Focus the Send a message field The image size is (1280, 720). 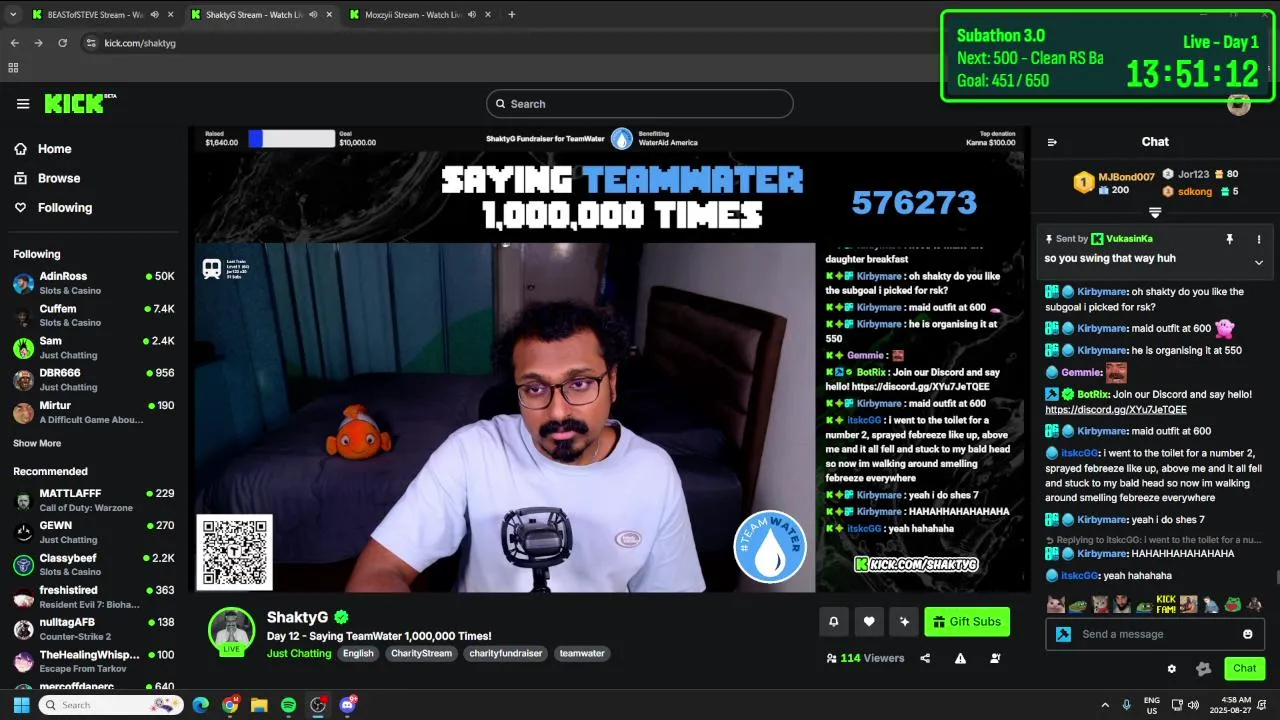tap(1155, 634)
